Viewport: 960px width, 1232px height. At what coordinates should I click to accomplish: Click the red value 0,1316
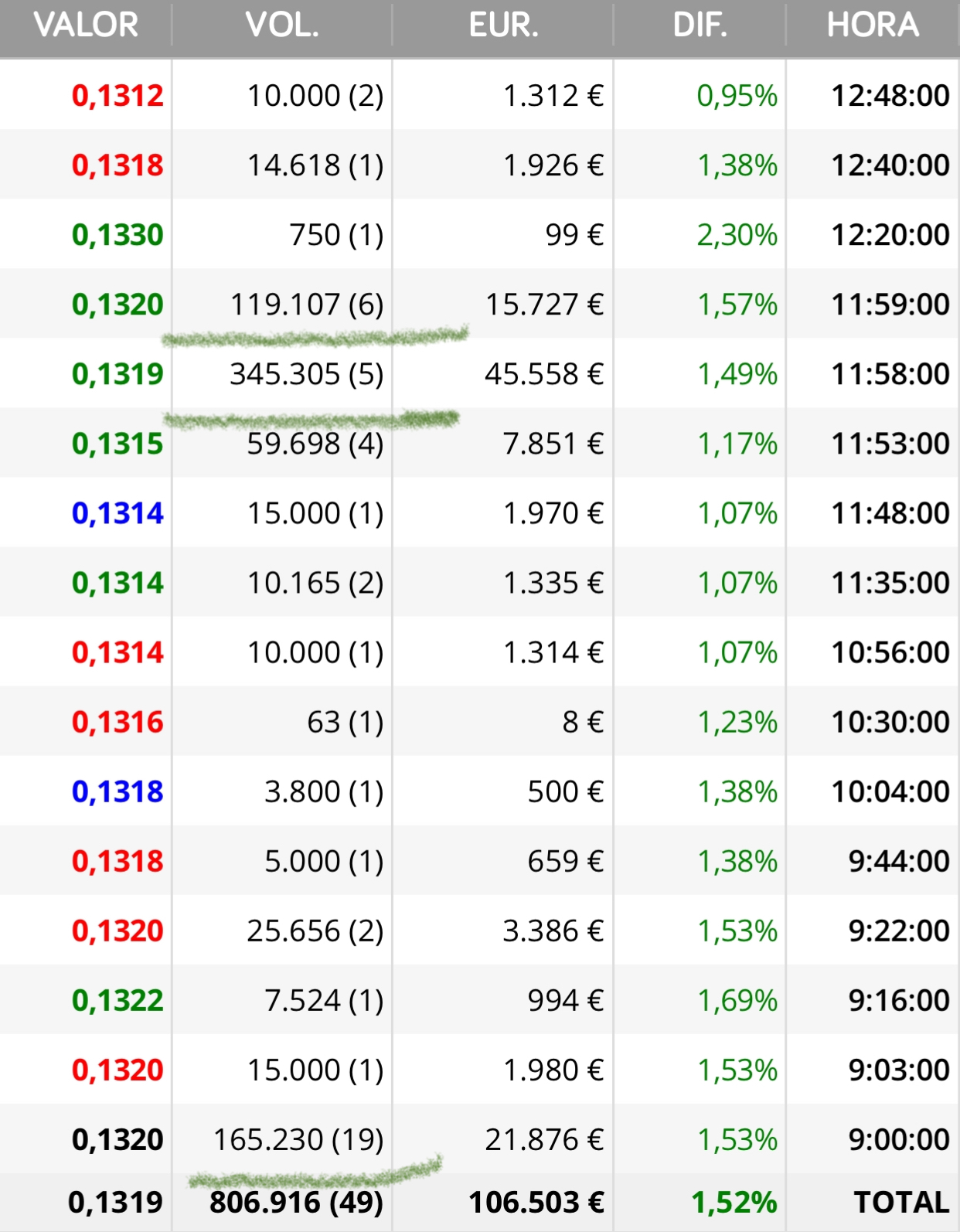[117, 722]
